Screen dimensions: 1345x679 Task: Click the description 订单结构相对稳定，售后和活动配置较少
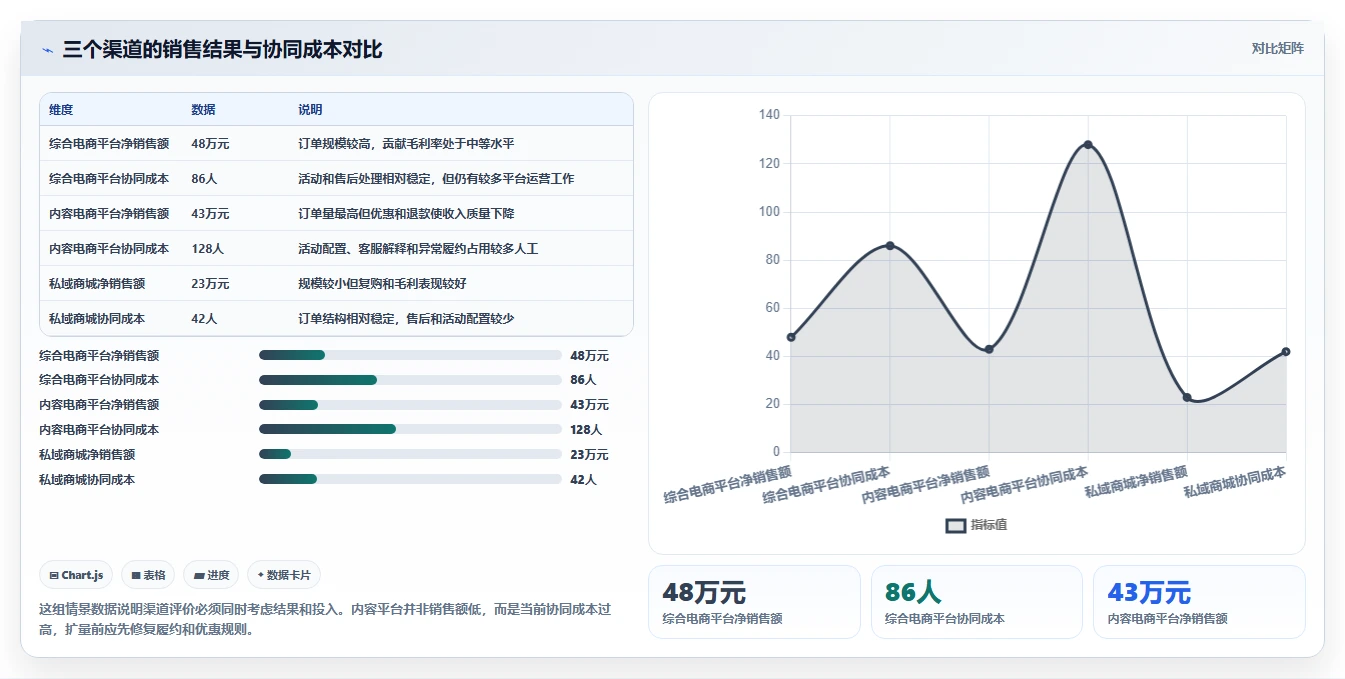406,319
